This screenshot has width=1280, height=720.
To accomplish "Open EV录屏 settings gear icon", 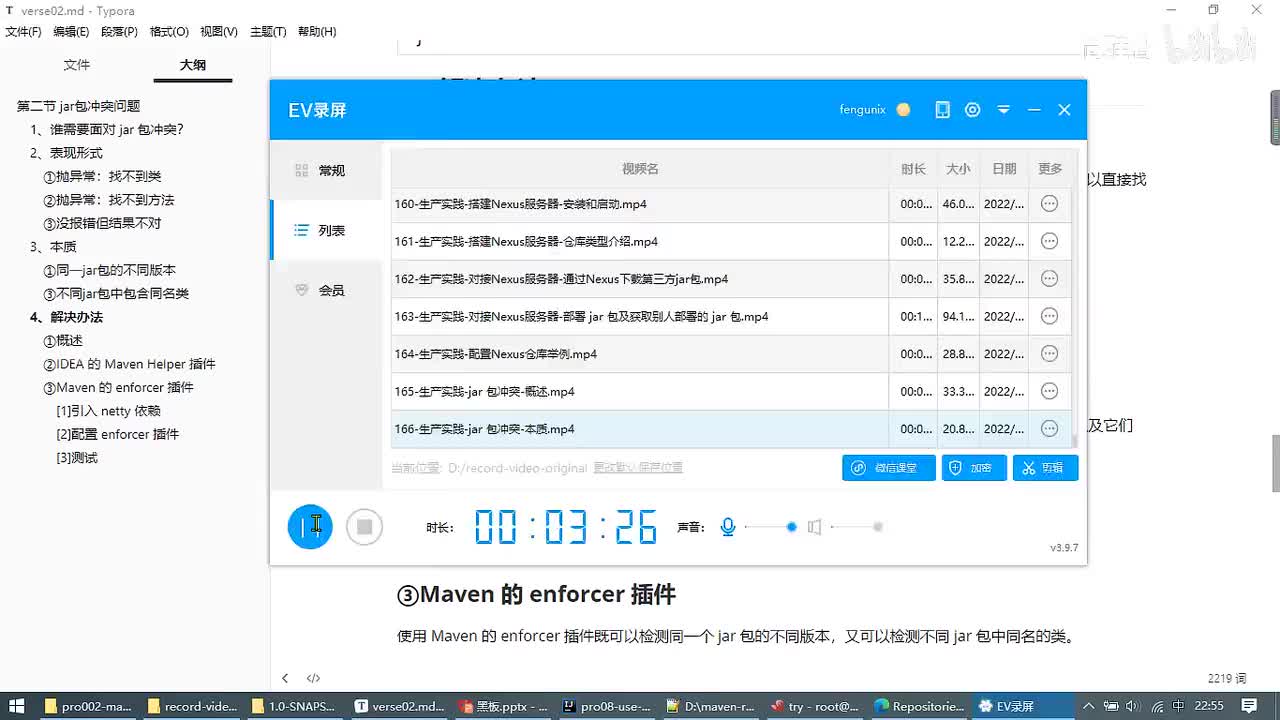I will [972, 110].
